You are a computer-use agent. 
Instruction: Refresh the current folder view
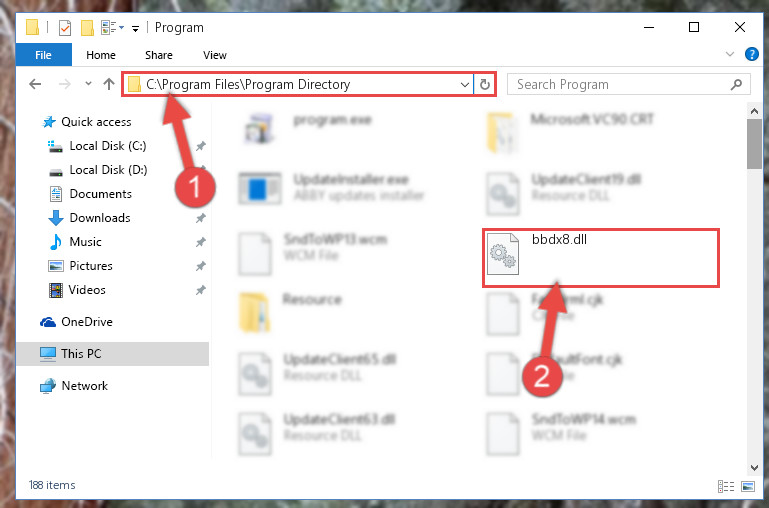(485, 84)
